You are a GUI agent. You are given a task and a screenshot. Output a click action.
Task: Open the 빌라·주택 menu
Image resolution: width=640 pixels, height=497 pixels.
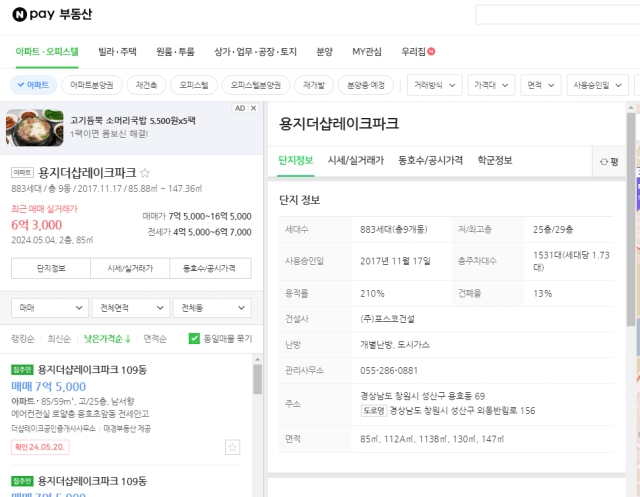(117, 51)
